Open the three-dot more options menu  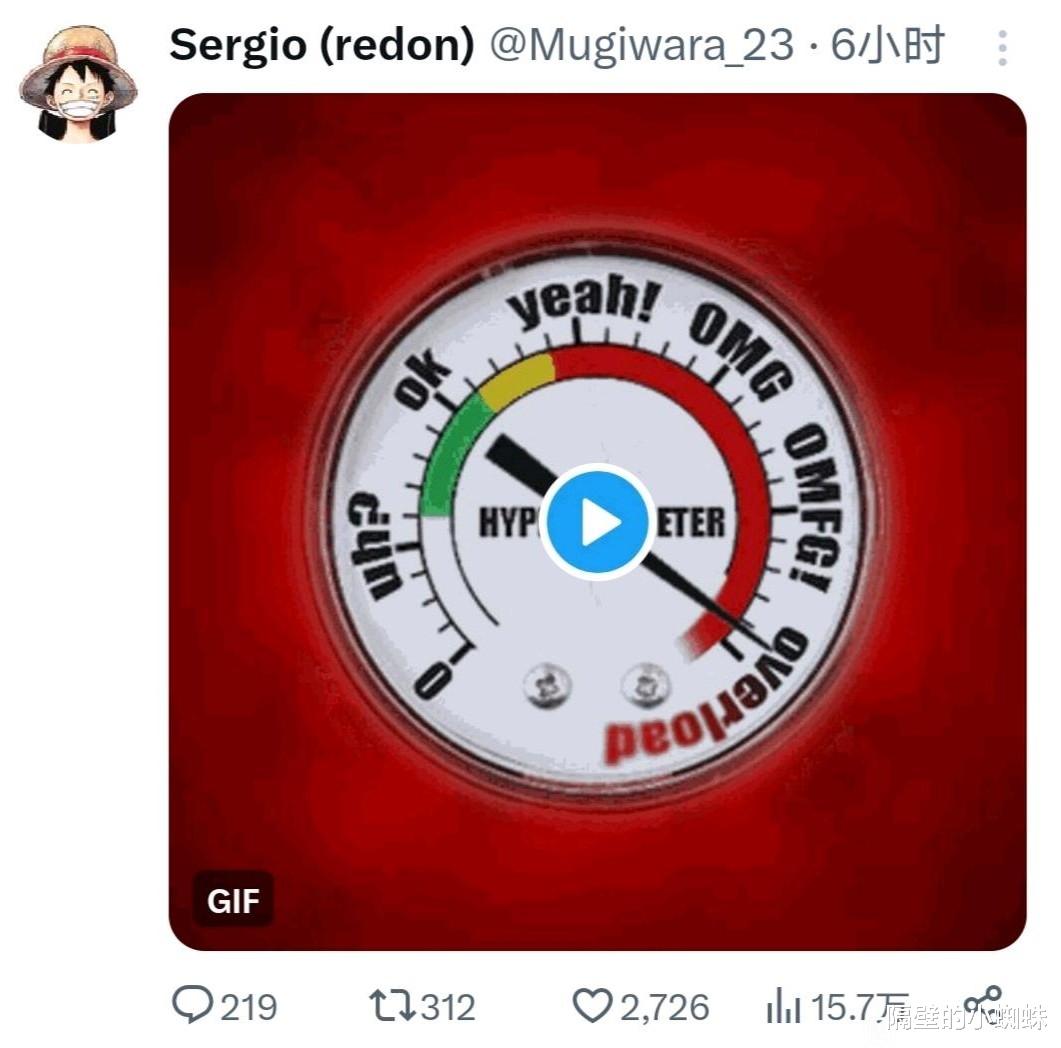(x=1002, y=48)
